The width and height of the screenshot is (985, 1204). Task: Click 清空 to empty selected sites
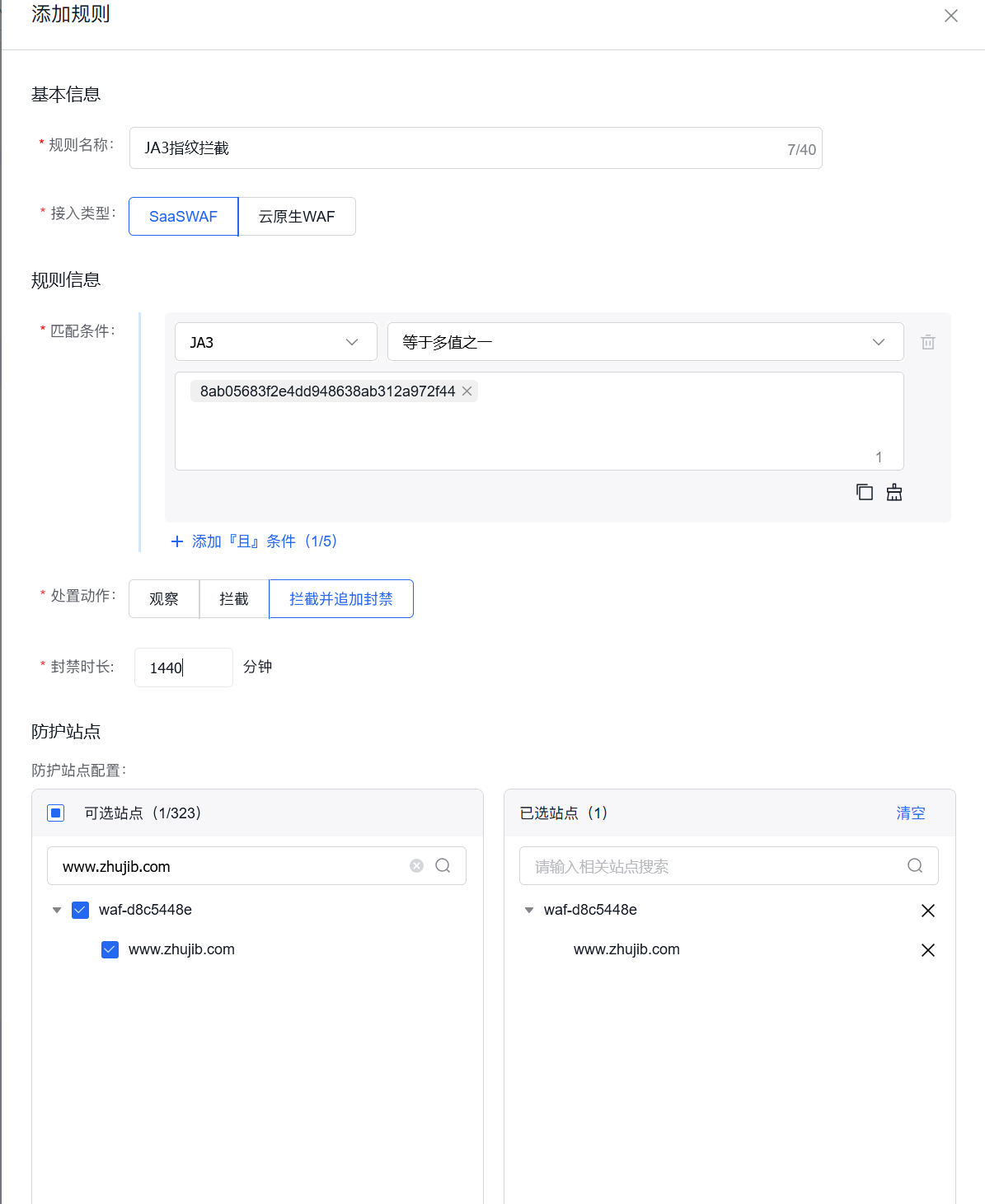(x=910, y=813)
